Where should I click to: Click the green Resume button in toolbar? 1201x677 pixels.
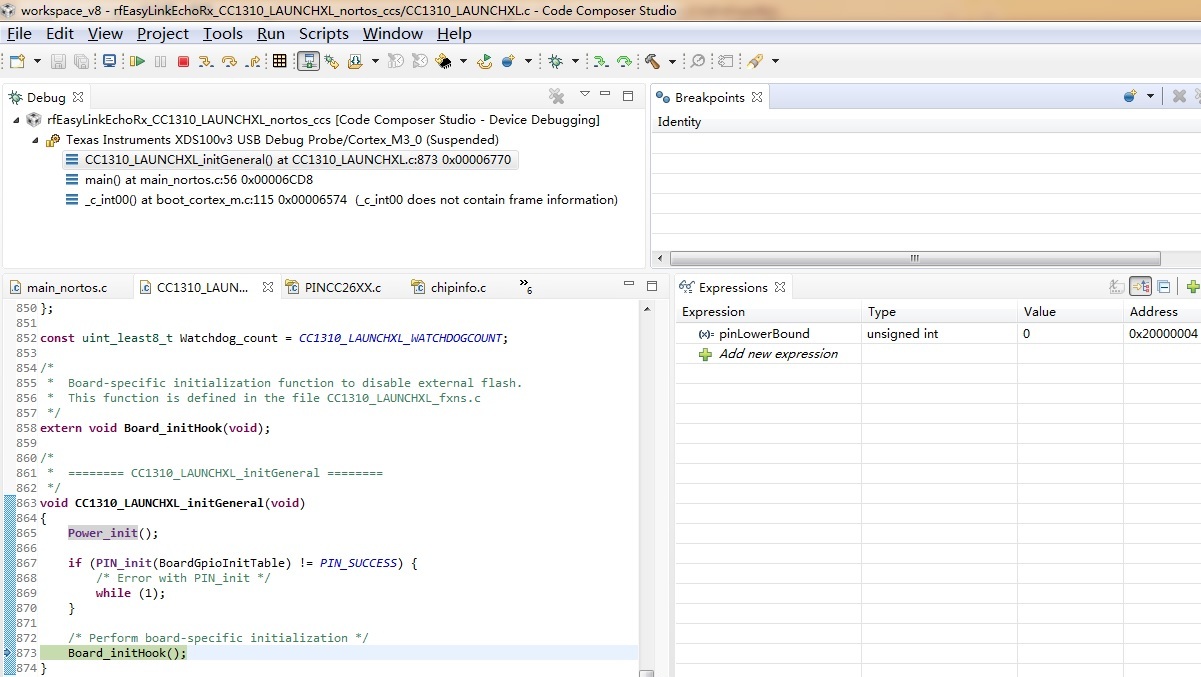pos(136,62)
